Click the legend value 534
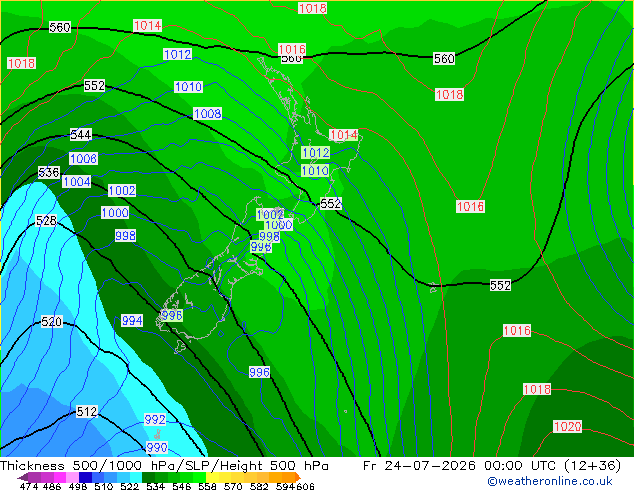Screen dimensions: 634x490 coord(155,486)
